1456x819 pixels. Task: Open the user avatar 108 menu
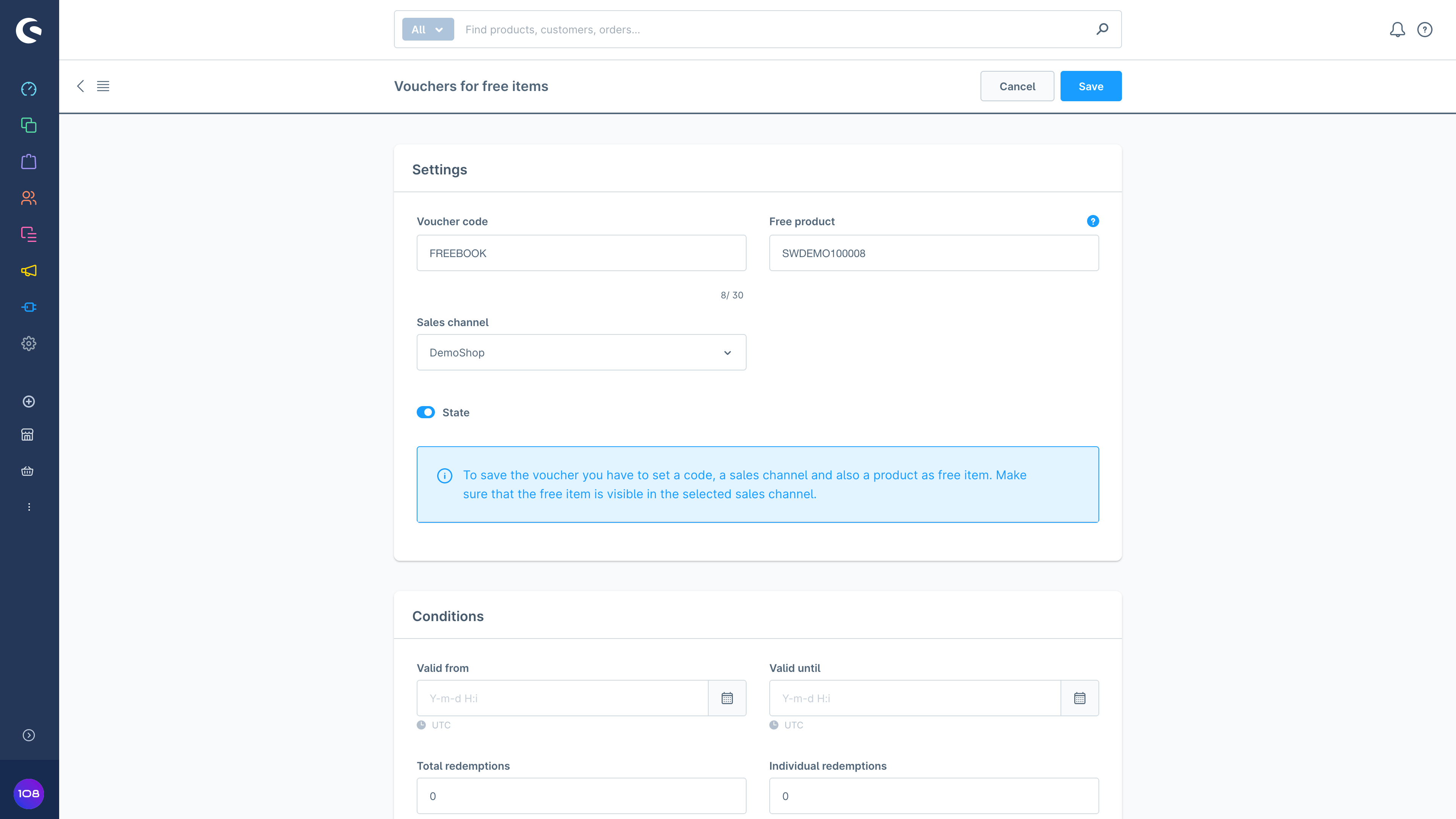(29, 794)
